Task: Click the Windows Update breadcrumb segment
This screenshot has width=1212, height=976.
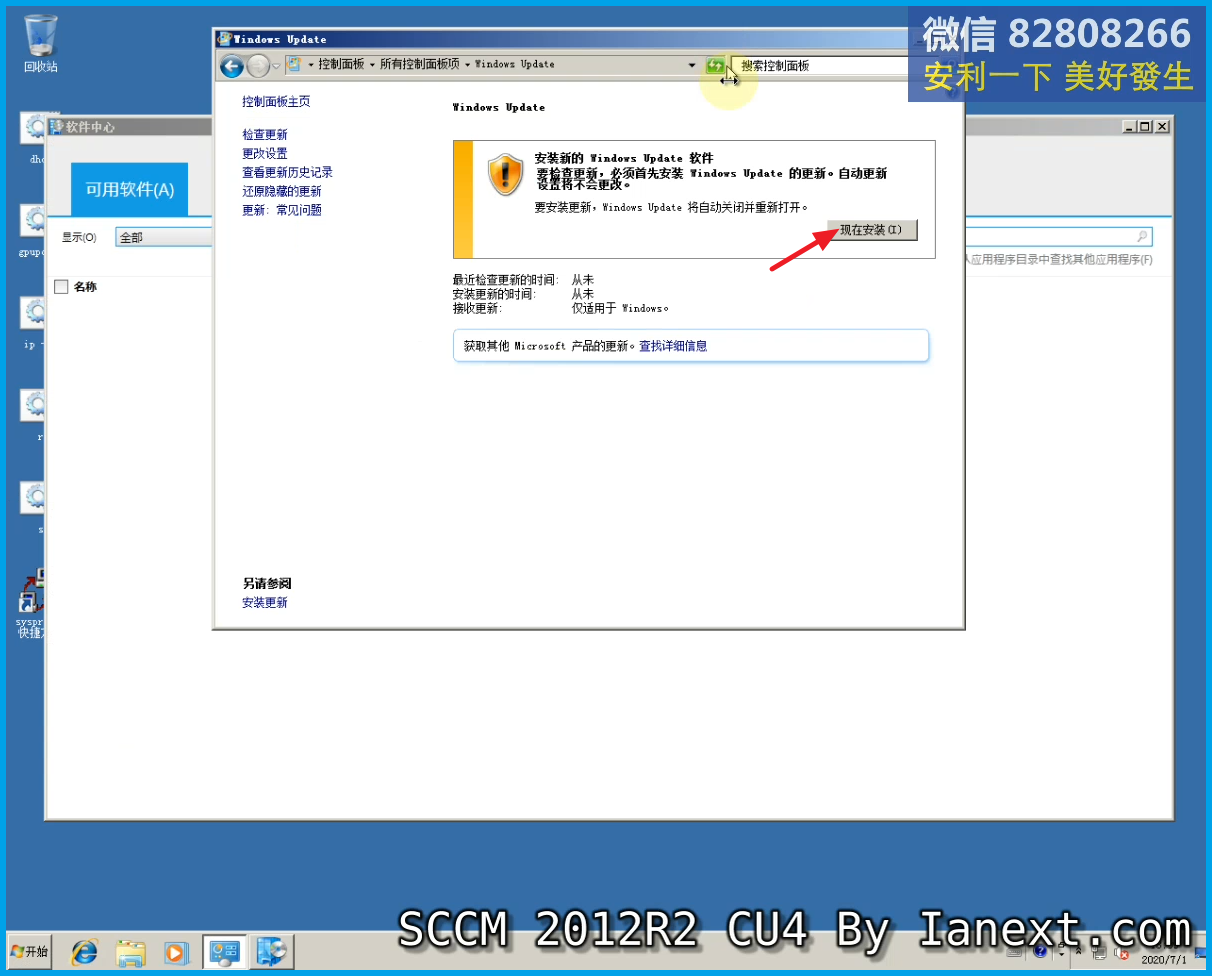Action: coord(514,64)
